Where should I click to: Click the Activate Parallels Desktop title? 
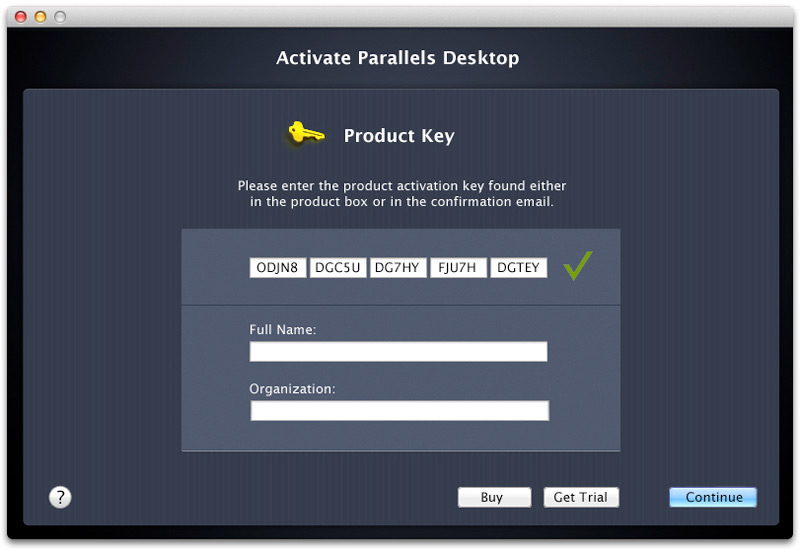(x=398, y=58)
